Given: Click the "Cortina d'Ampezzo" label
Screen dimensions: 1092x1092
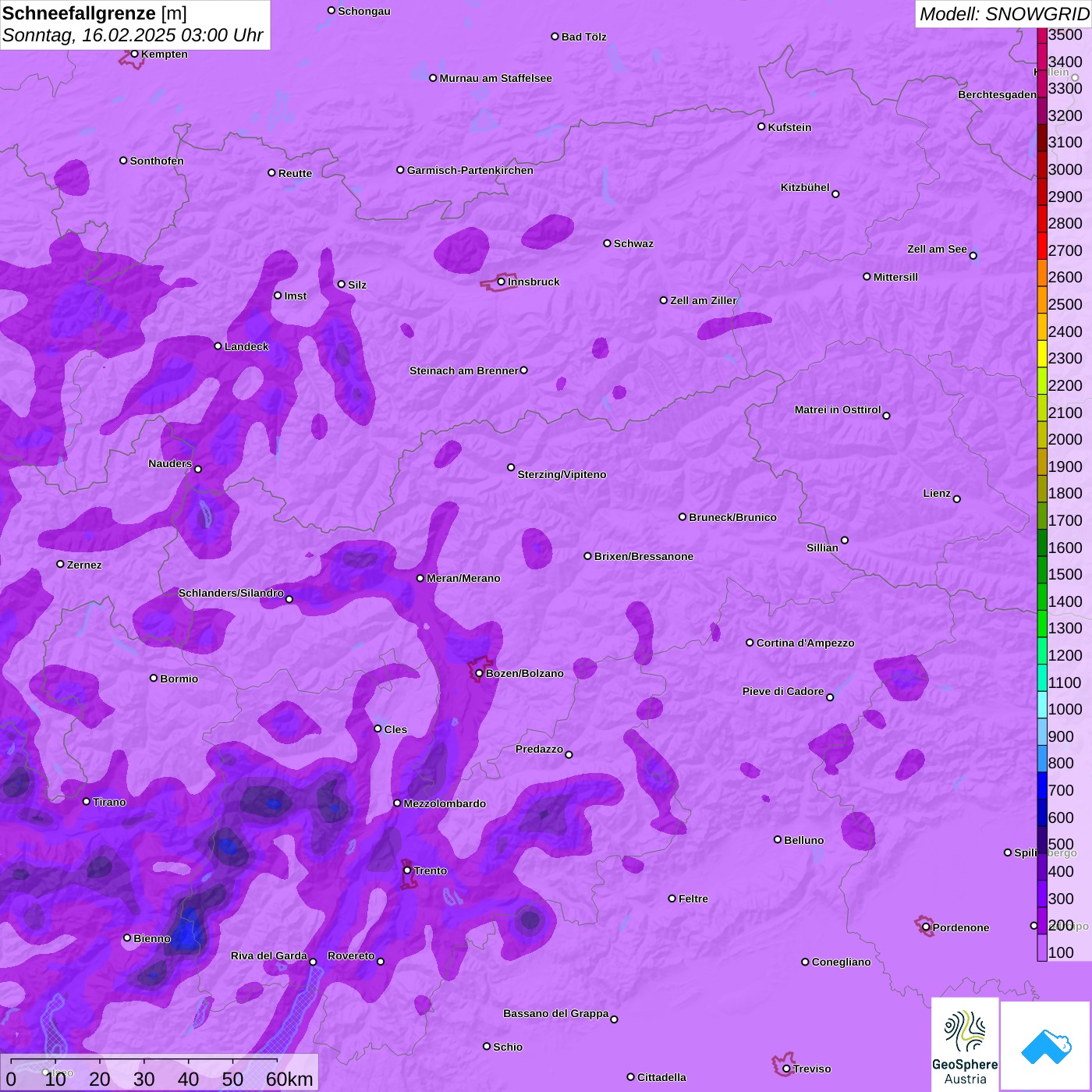Looking at the screenshot, I should pos(806,643).
